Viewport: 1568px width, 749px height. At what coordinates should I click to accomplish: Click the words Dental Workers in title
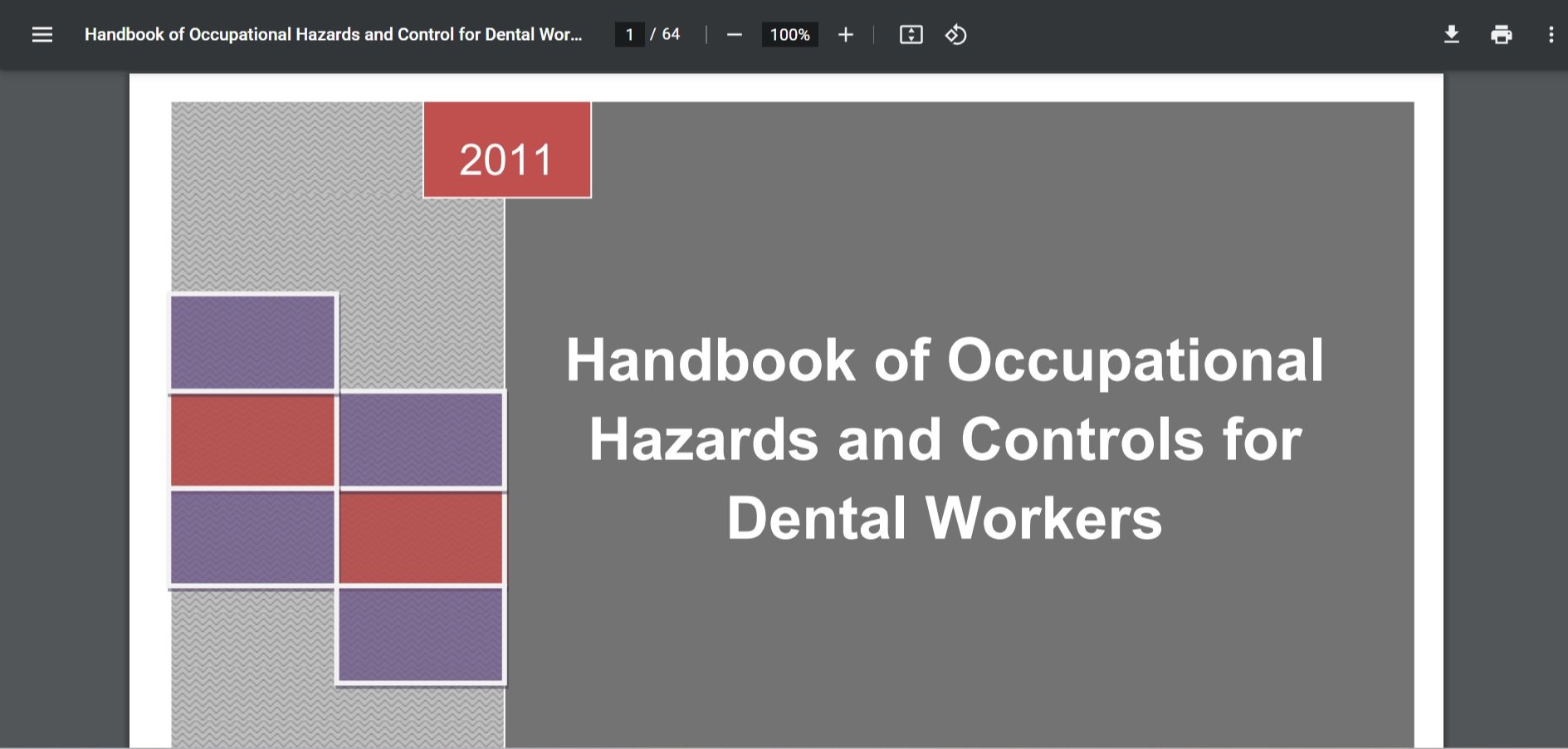point(945,518)
